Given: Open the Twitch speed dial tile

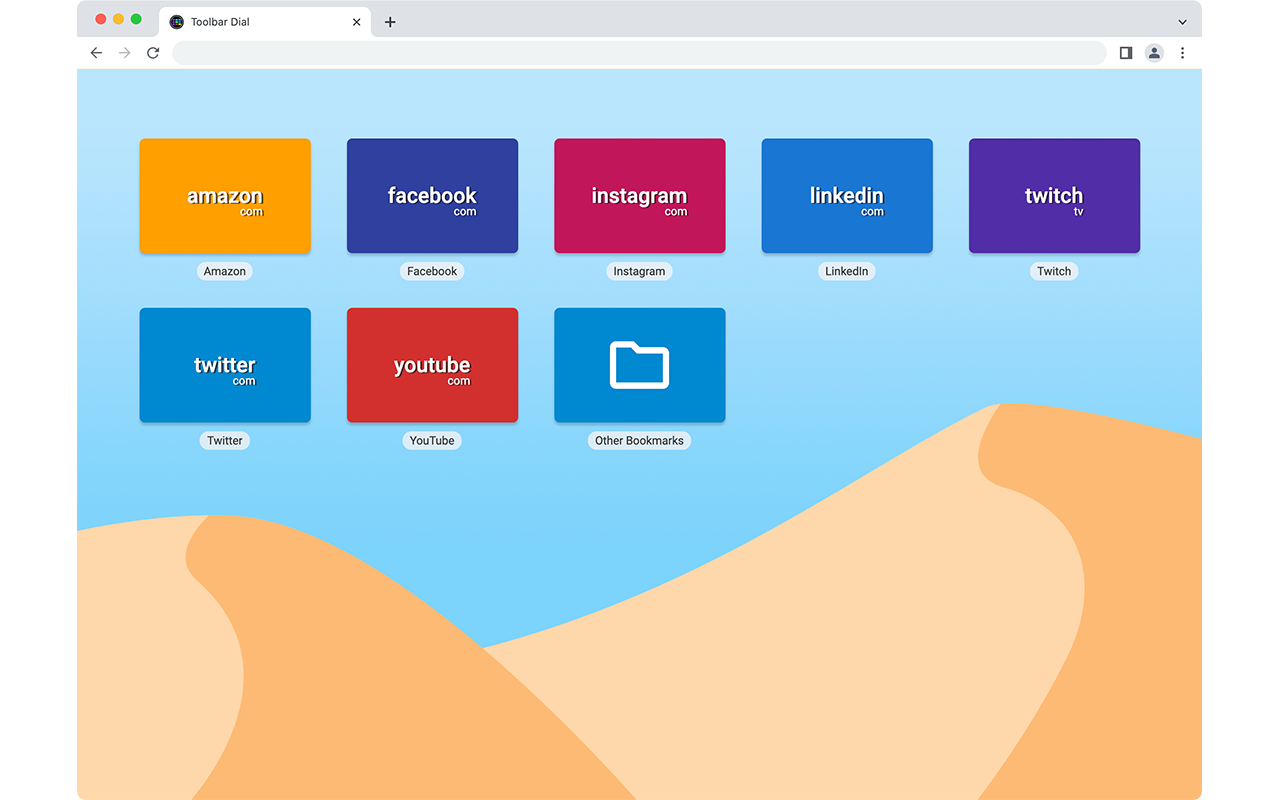Looking at the screenshot, I should [x=1054, y=196].
